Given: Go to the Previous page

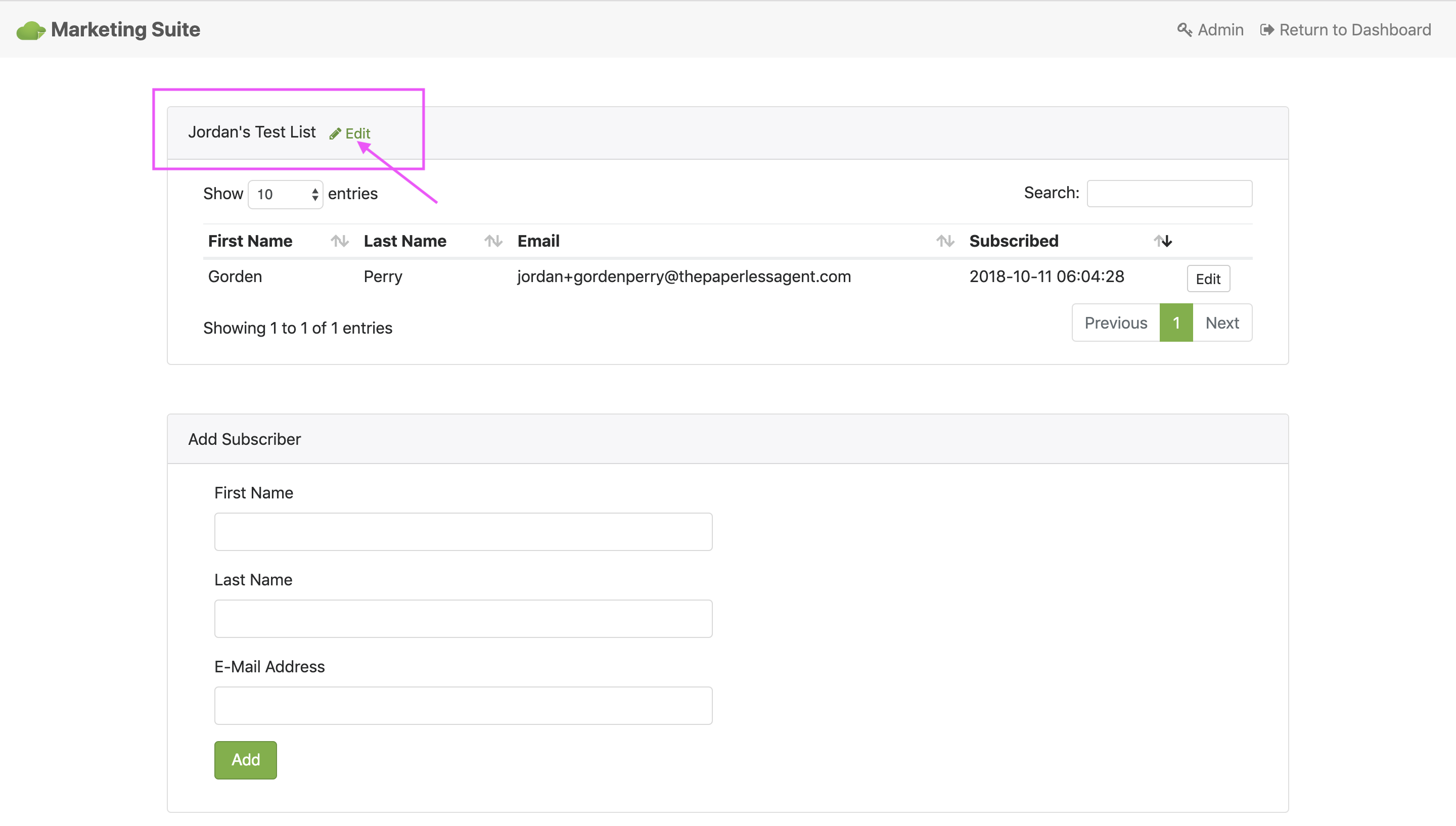Looking at the screenshot, I should (x=1115, y=323).
